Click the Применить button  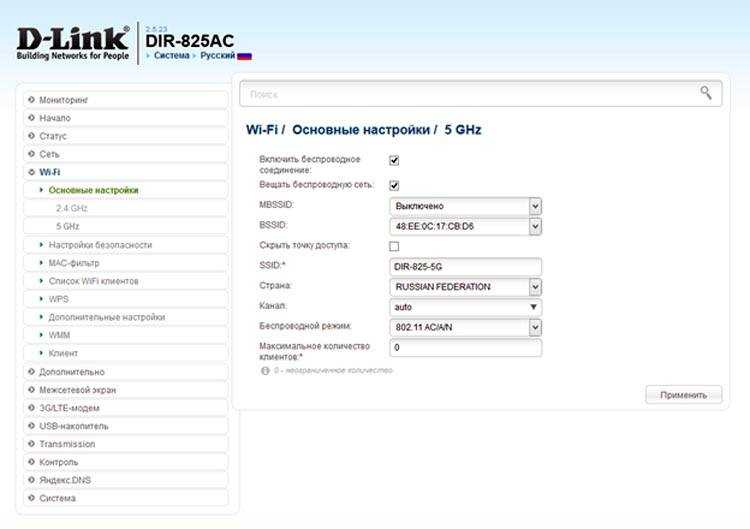tap(684, 395)
